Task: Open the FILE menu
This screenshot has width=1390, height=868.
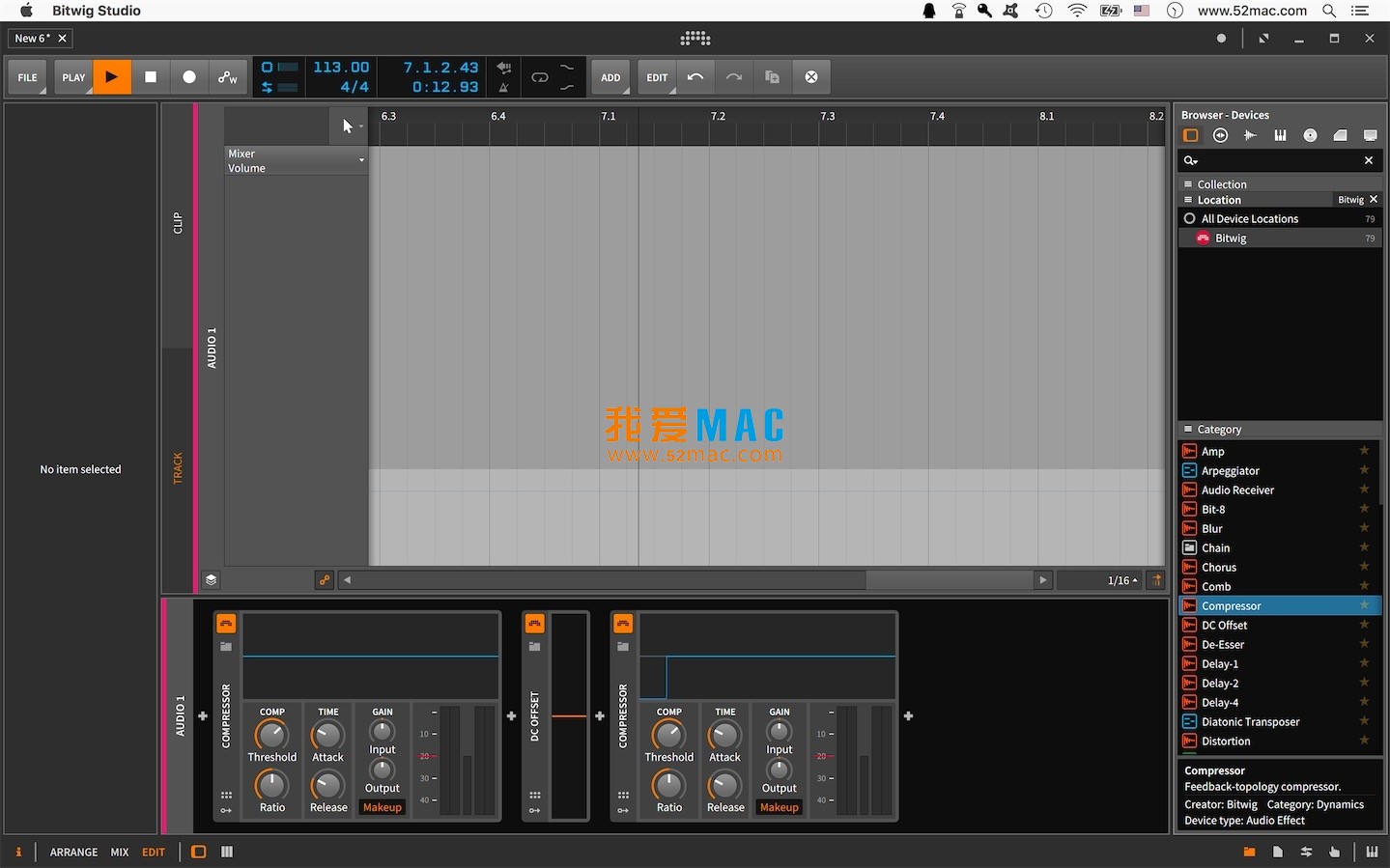Action: [x=28, y=77]
